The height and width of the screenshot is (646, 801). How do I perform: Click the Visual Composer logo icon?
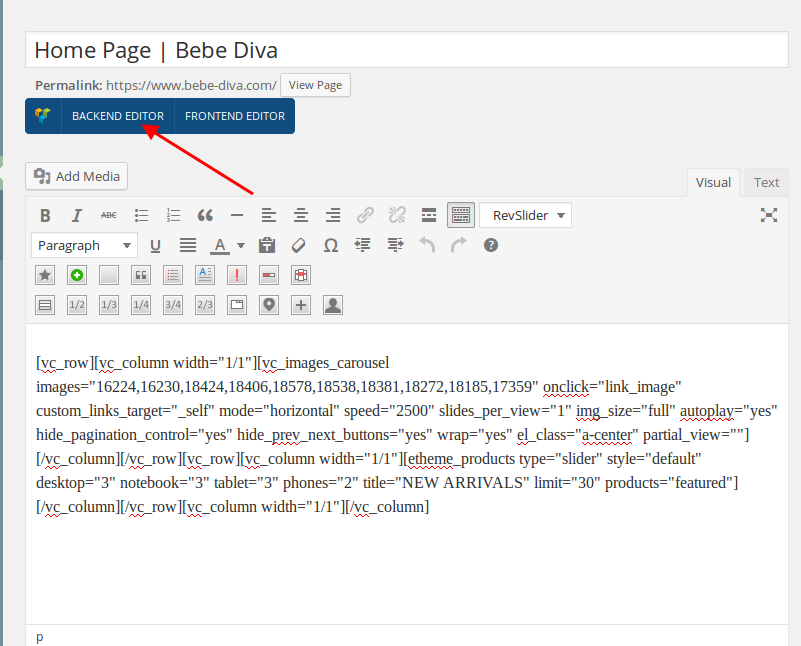click(x=43, y=115)
